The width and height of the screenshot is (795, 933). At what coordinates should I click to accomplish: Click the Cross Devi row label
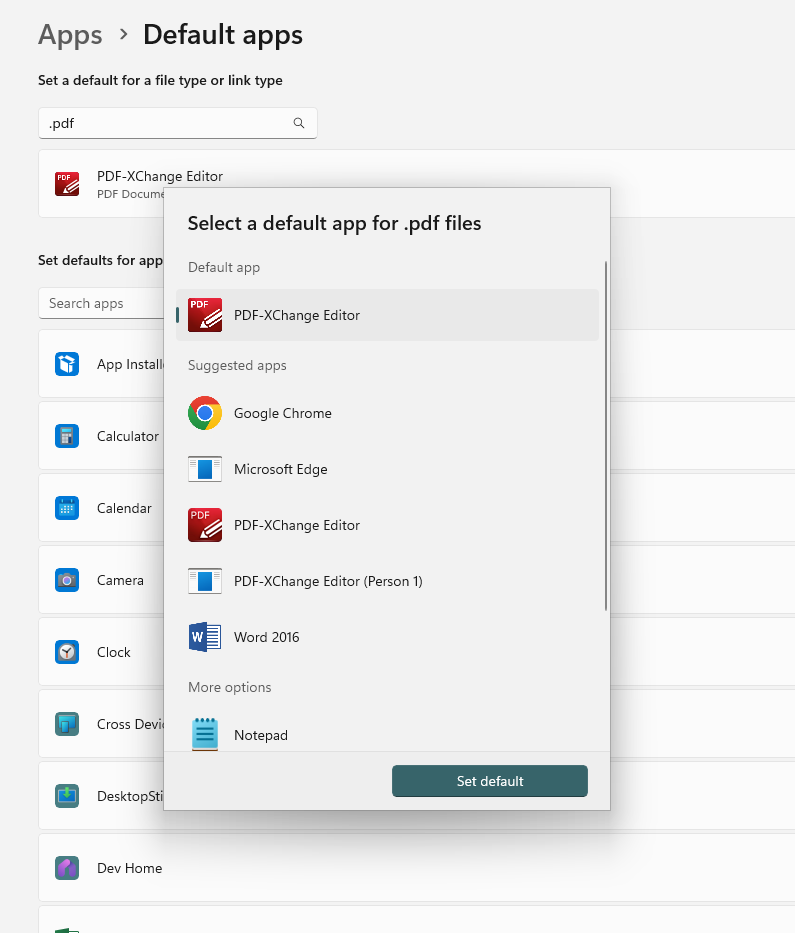[130, 724]
